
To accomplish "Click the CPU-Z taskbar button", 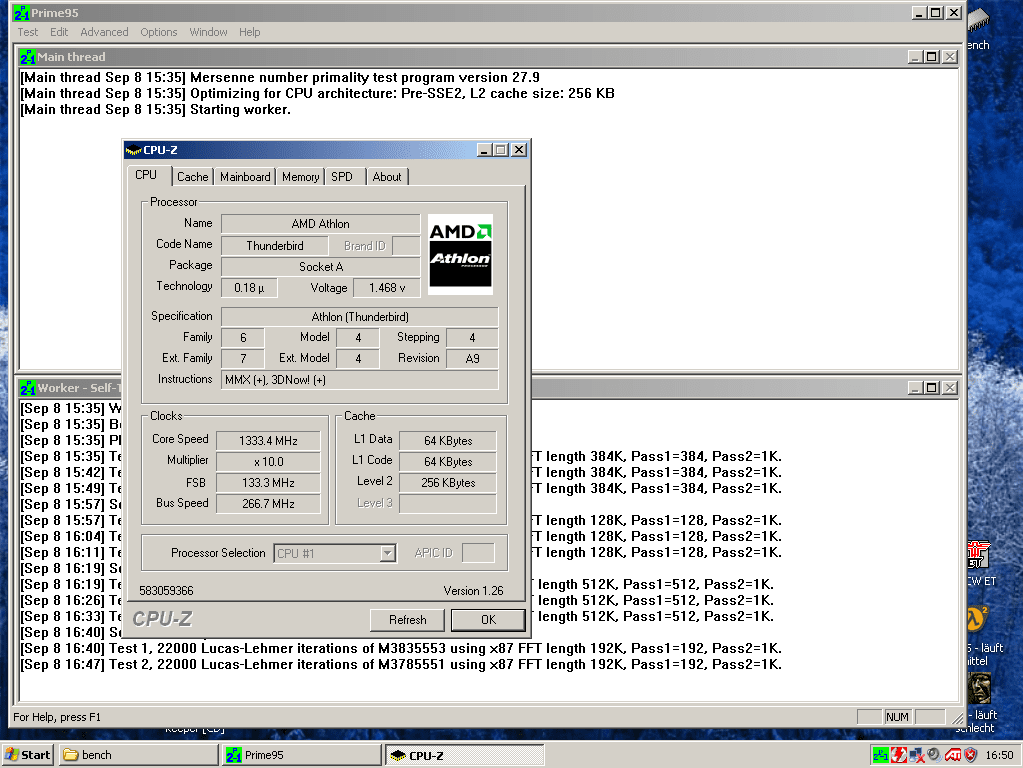I will coord(464,755).
